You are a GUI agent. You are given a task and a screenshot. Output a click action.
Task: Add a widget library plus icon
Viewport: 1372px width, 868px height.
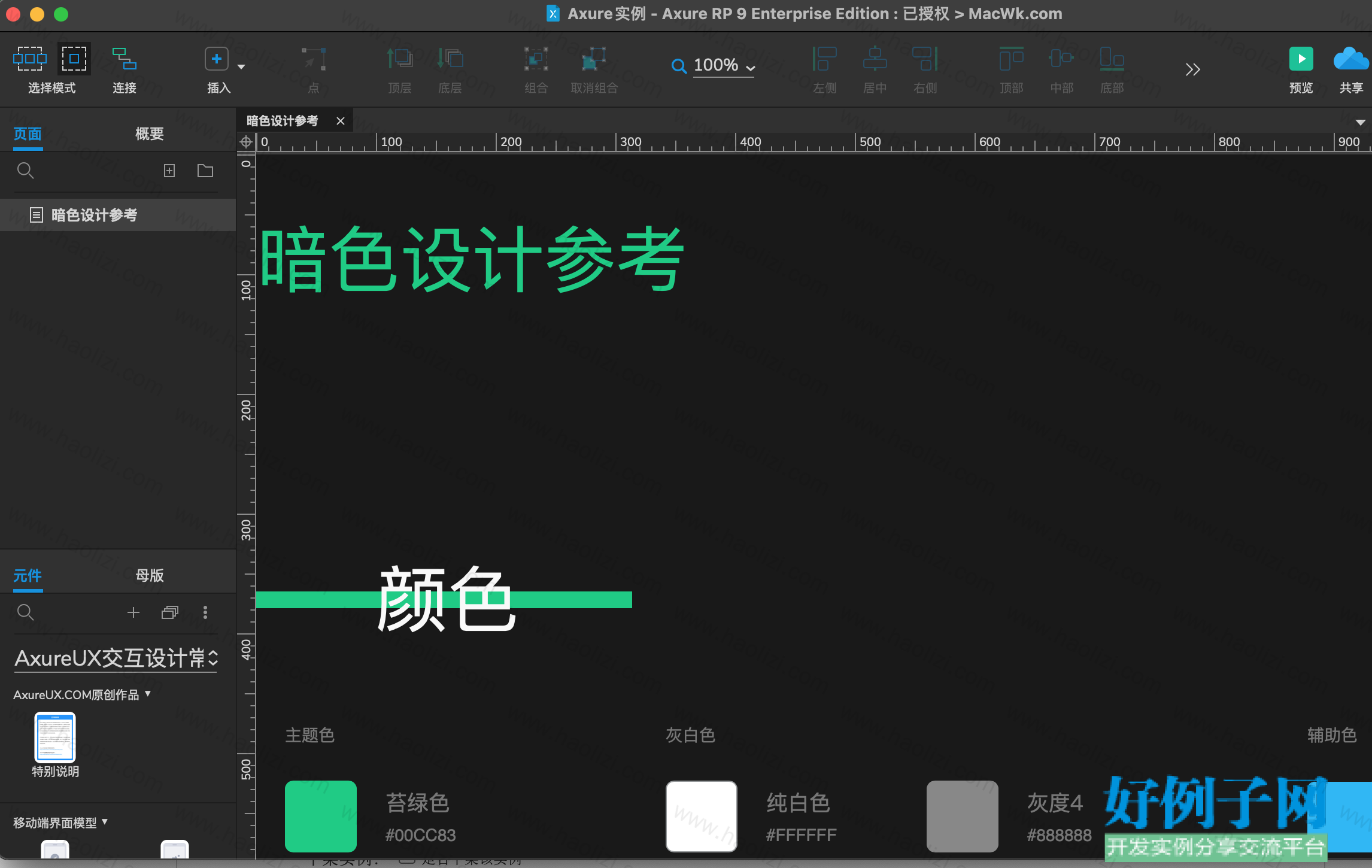pos(133,612)
